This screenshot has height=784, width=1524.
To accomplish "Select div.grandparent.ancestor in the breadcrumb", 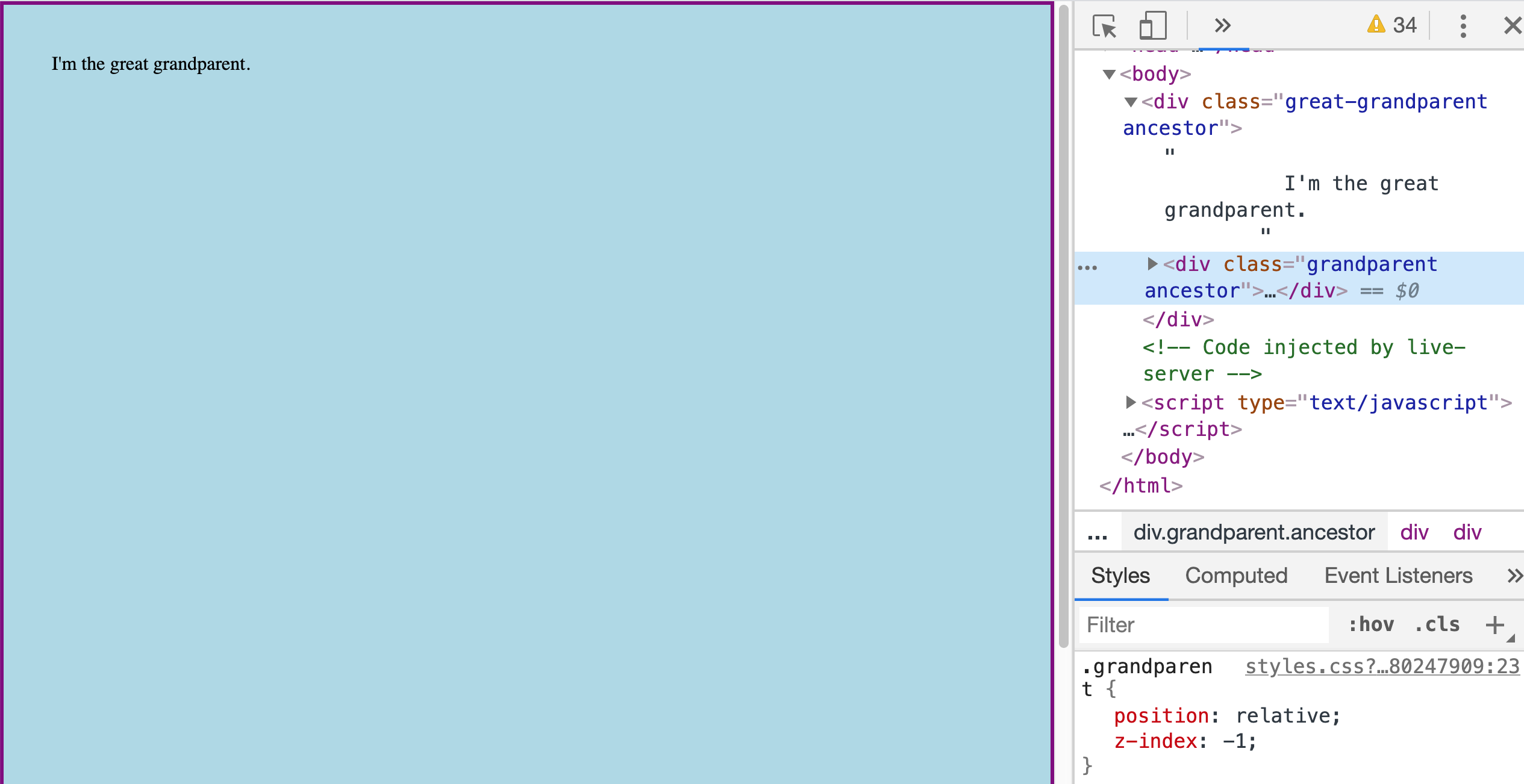I will 1254,533.
